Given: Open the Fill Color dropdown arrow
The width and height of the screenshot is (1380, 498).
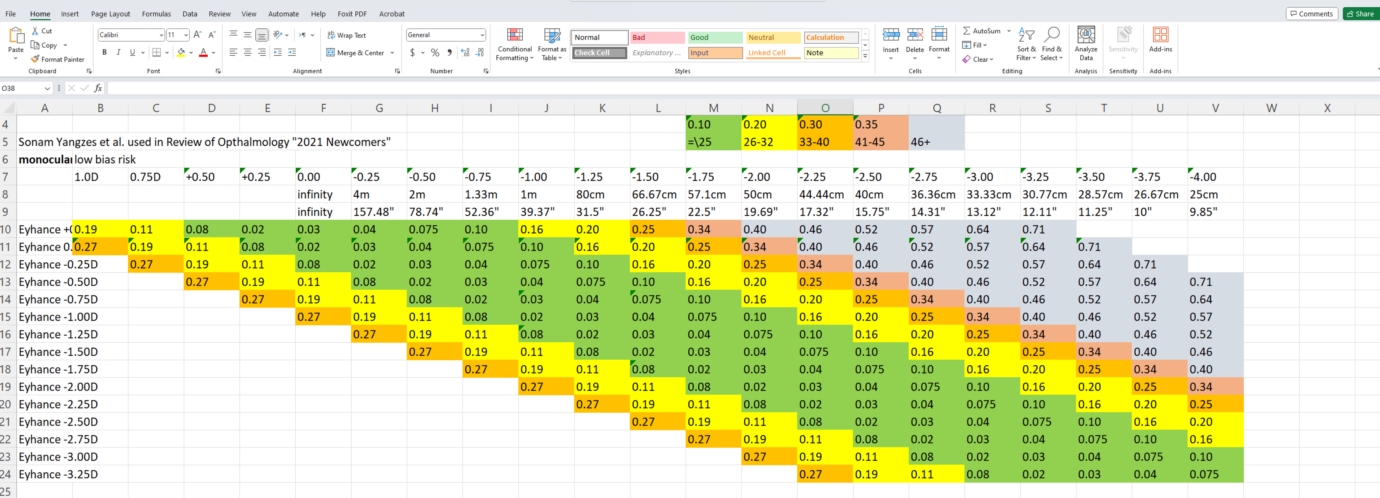Looking at the screenshot, I should tap(190, 52).
